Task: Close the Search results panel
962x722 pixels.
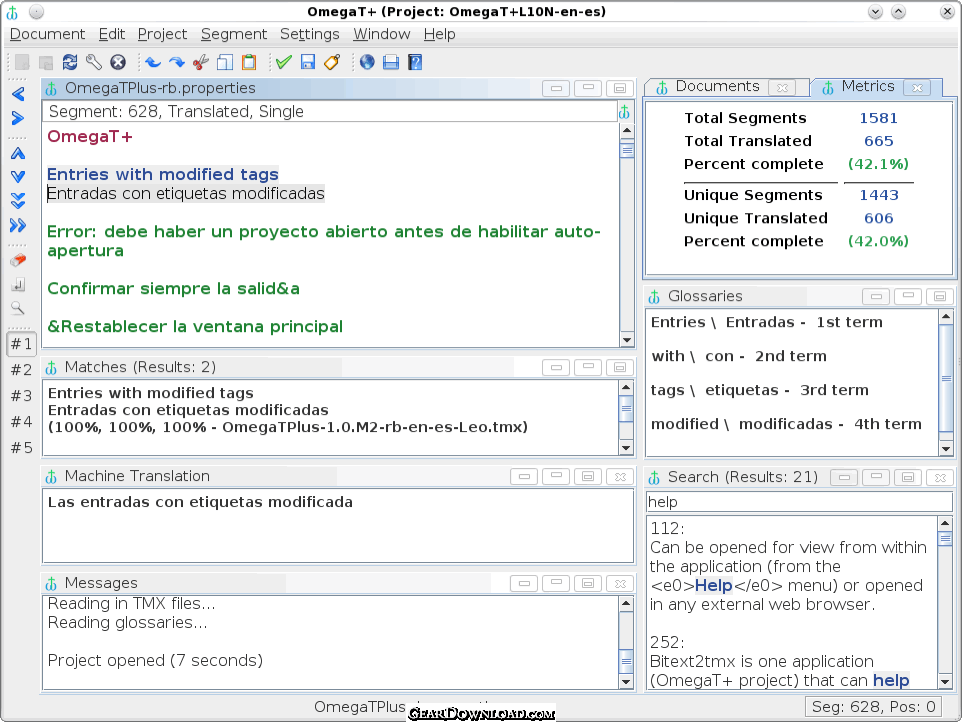Action: (940, 477)
